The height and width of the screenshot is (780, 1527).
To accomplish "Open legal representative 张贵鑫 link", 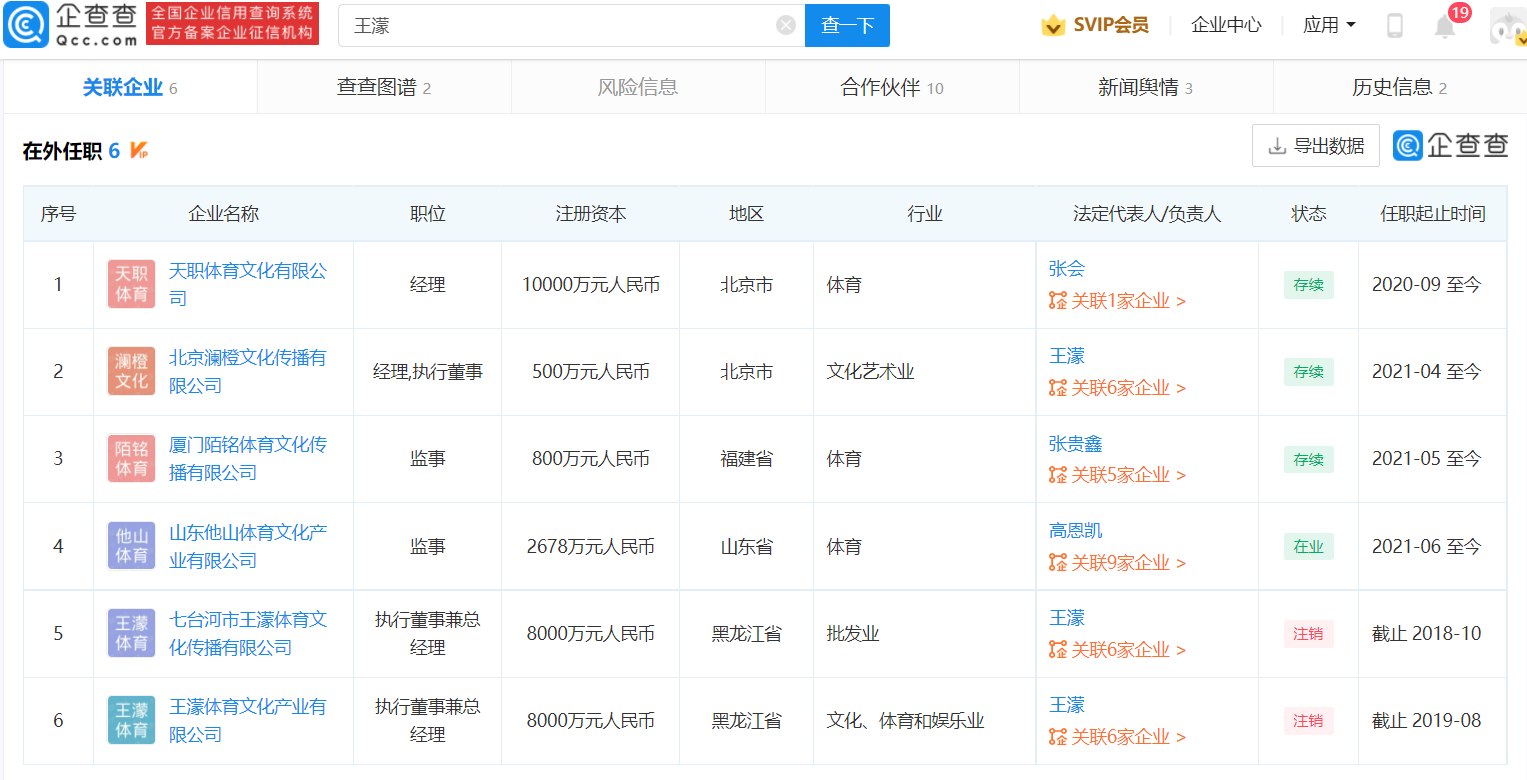I will (1075, 443).
